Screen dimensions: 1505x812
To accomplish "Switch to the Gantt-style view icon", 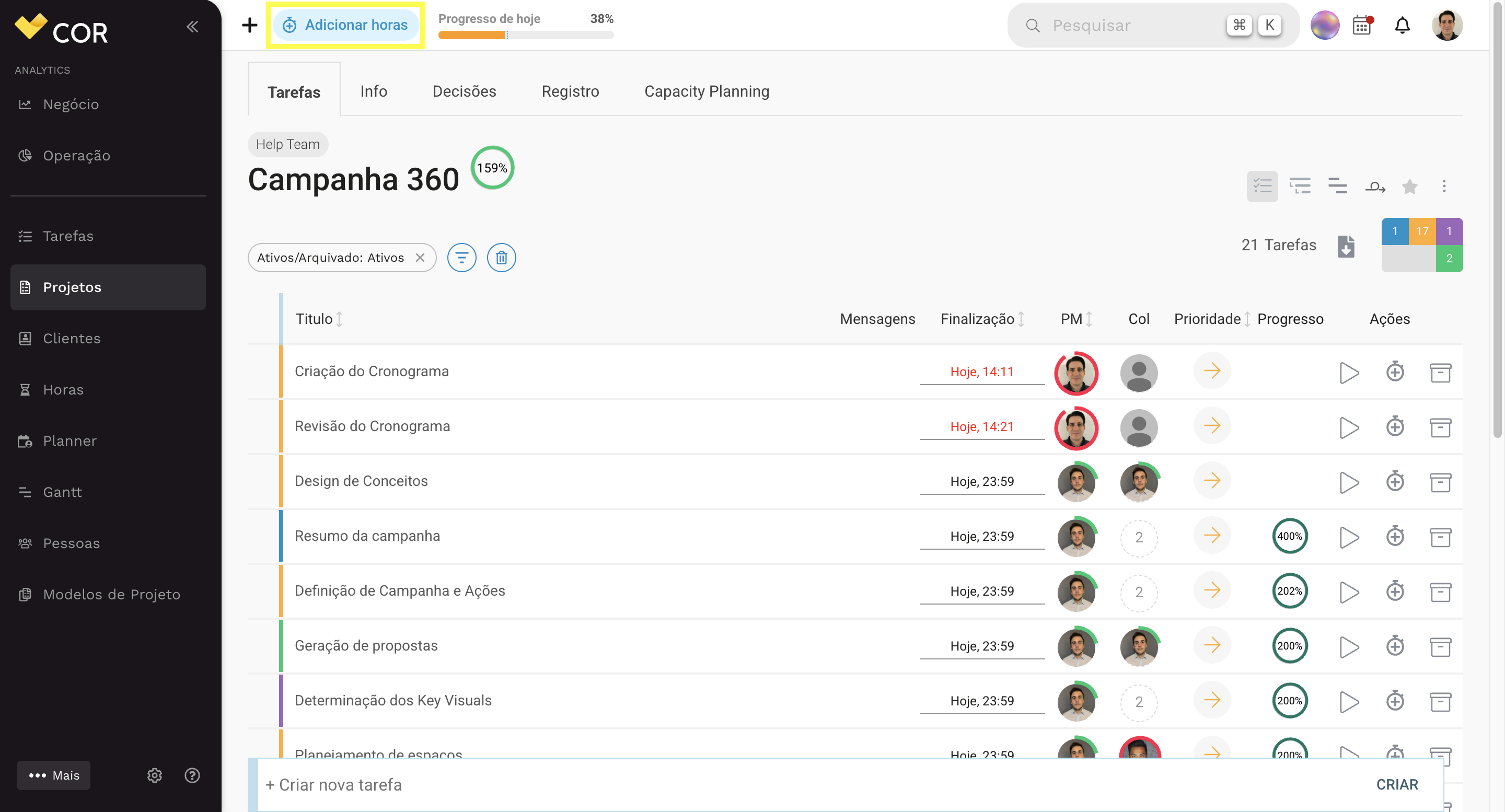I will click(x=1337, y=187).
